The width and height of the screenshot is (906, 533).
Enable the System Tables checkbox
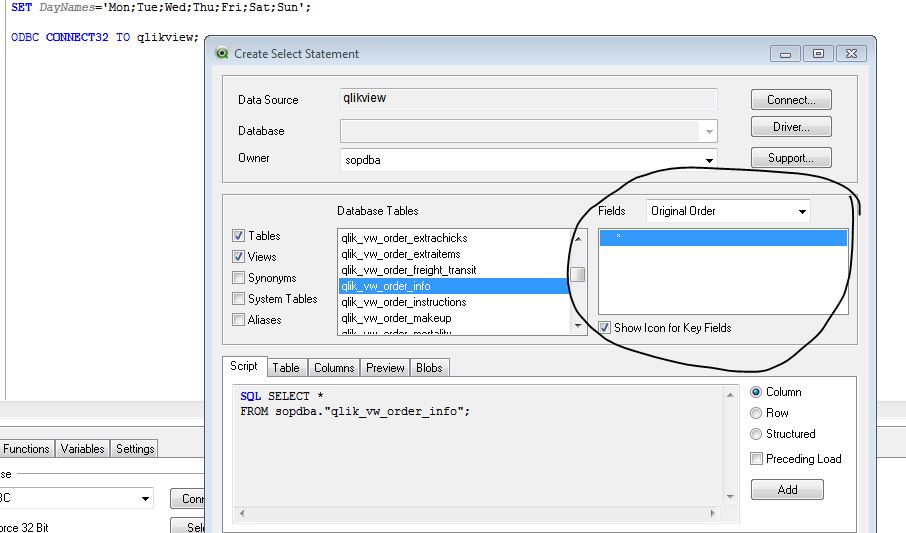(x=238, y=299)
